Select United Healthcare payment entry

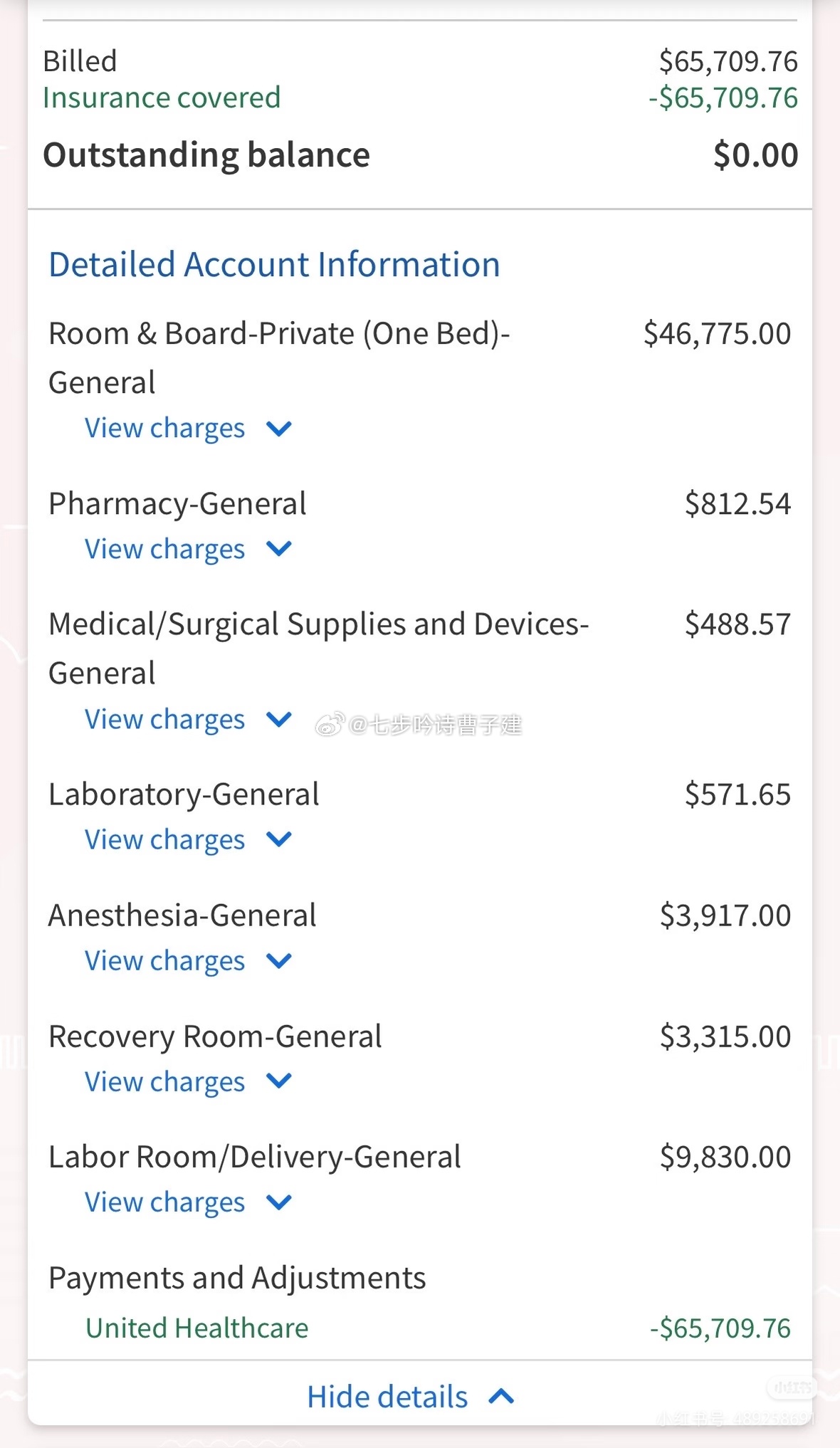coord(197,1328)
